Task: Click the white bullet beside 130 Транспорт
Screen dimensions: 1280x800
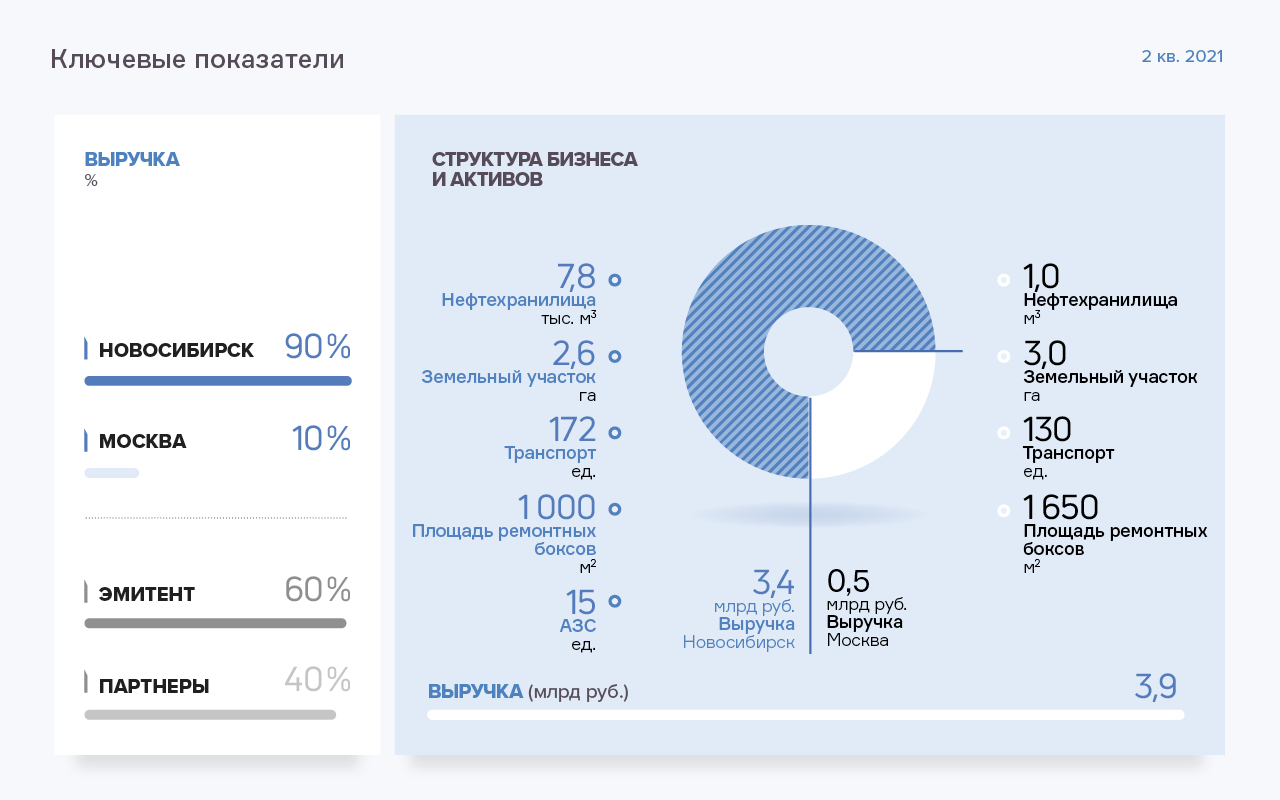Action: 1003,433
